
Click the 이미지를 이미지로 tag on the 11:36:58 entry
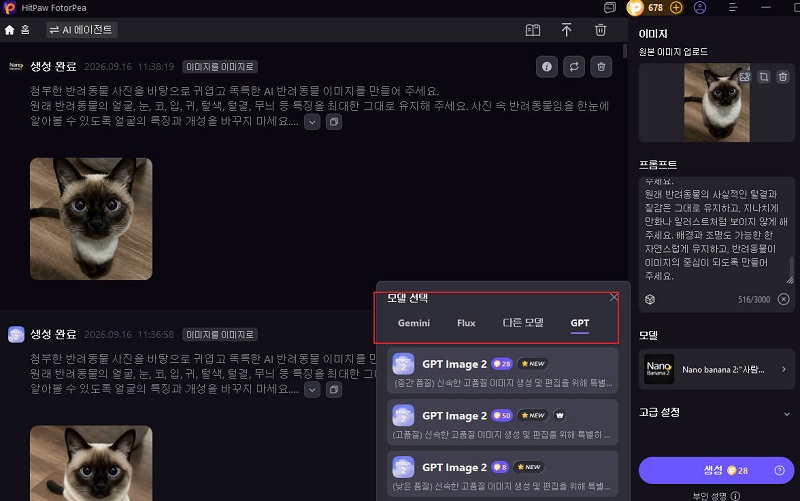click(219, 335)
